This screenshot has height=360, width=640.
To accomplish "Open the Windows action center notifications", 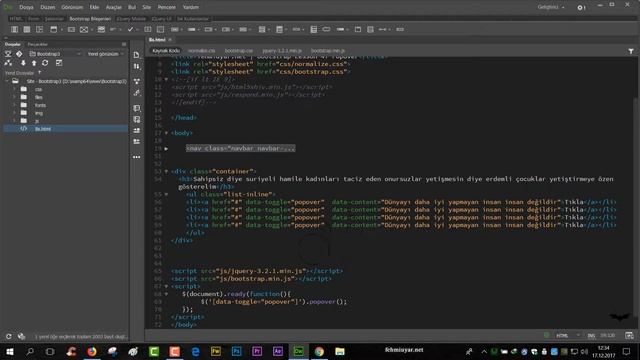I will click(x=627, y=351).
